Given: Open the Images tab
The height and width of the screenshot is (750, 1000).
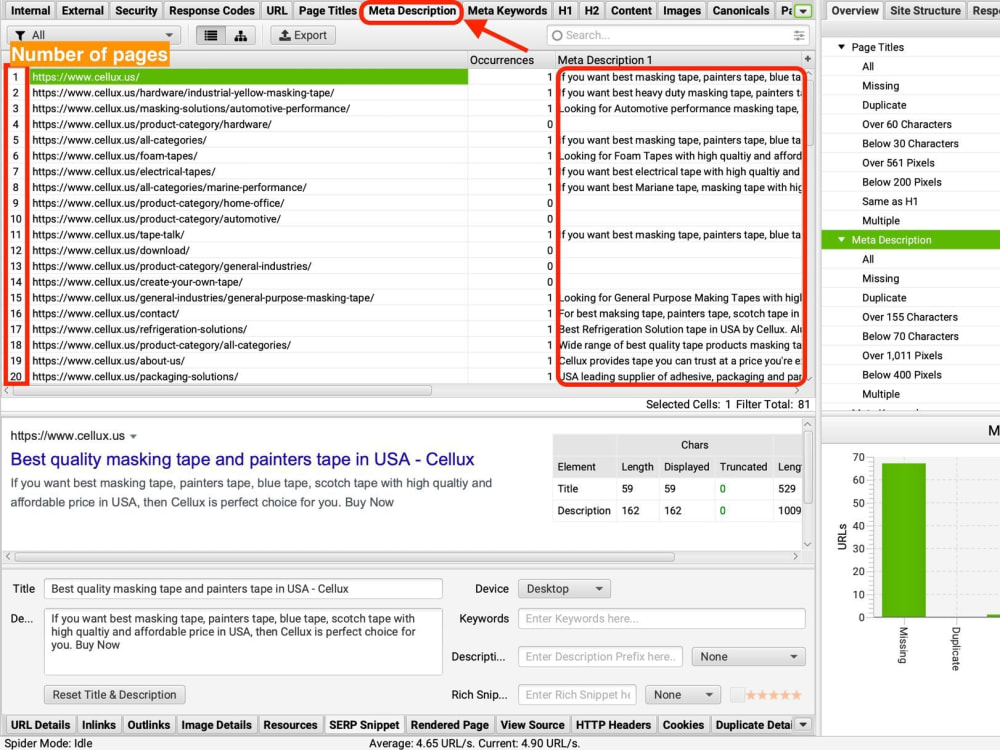Looking at the screenshot, I should point(681,11).
